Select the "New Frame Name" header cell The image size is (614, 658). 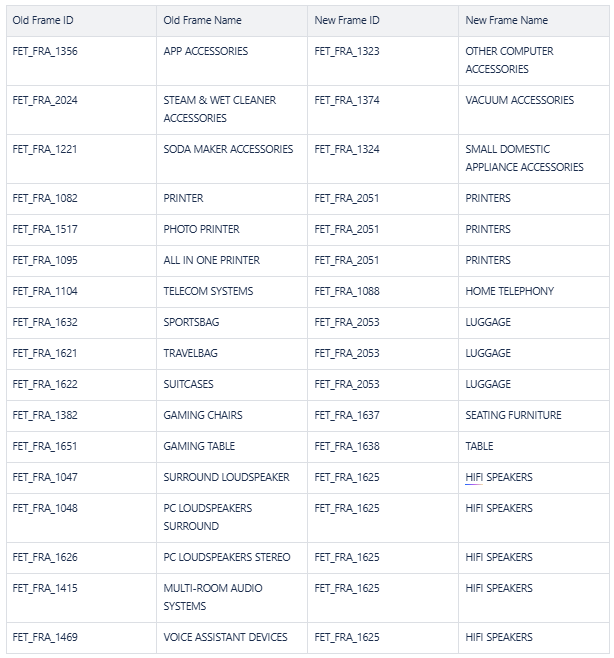click(x=506, y=20)
